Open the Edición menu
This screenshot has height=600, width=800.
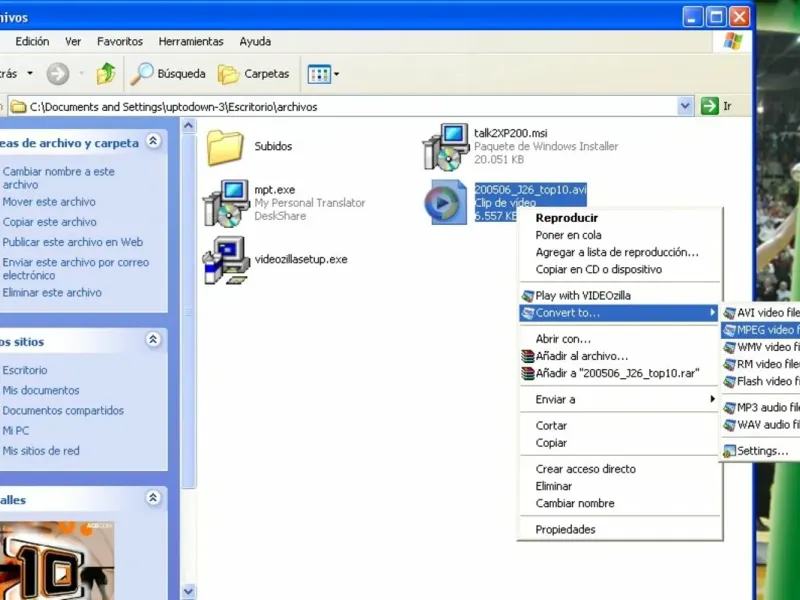(x=32, y=42)
